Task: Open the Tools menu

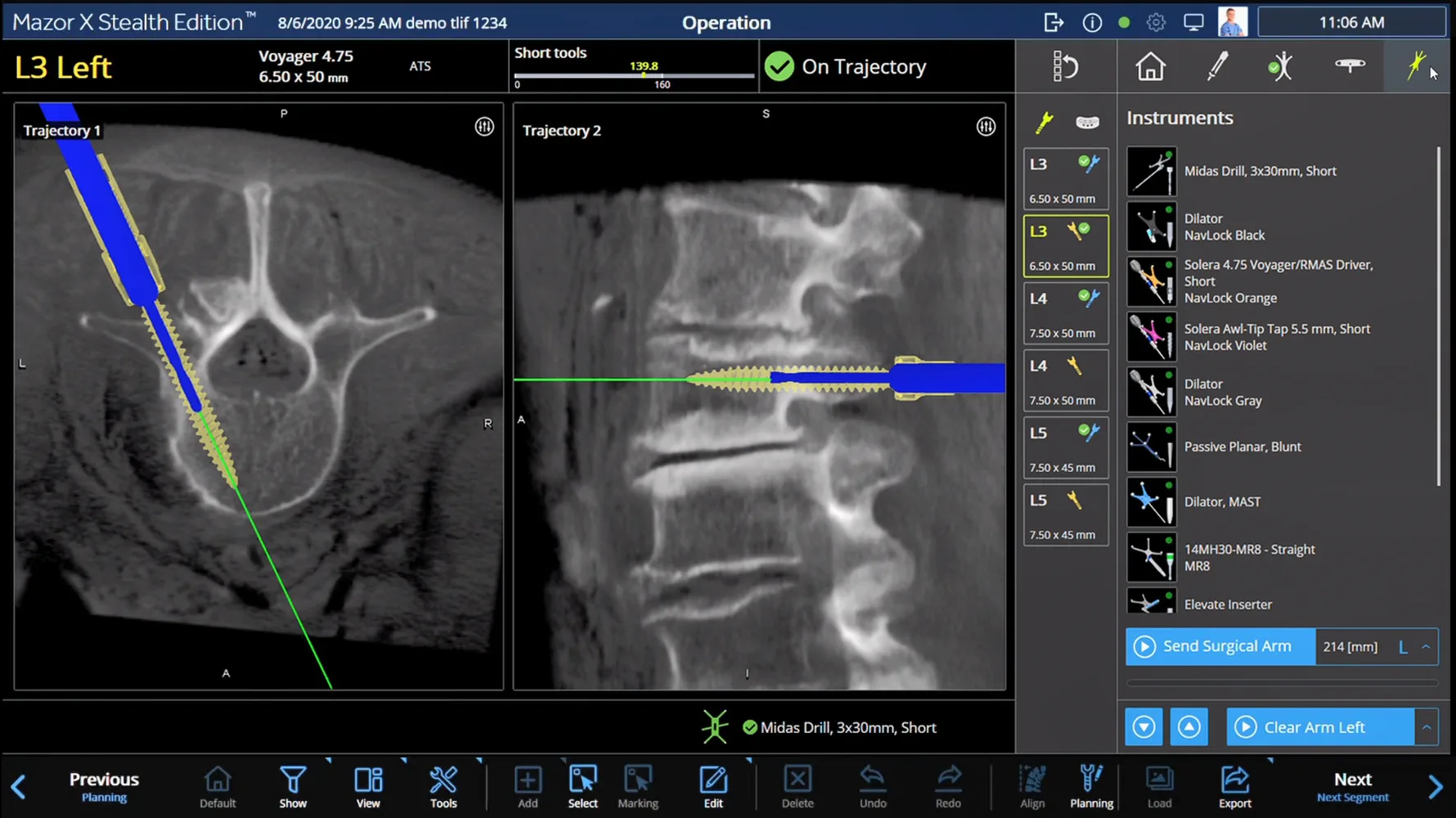Action: [x=443, y=787]
